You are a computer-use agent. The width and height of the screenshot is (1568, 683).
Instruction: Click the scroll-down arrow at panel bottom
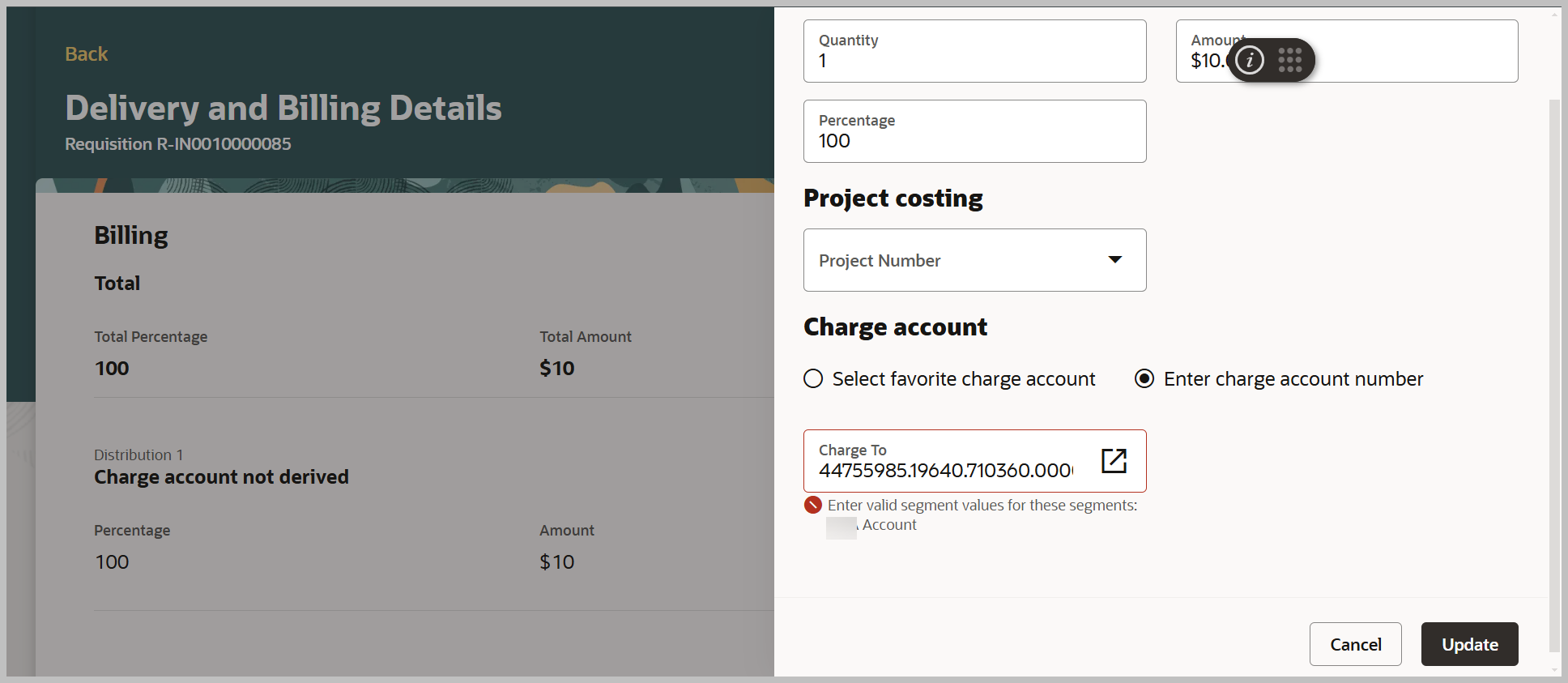tap(1554, 670)
